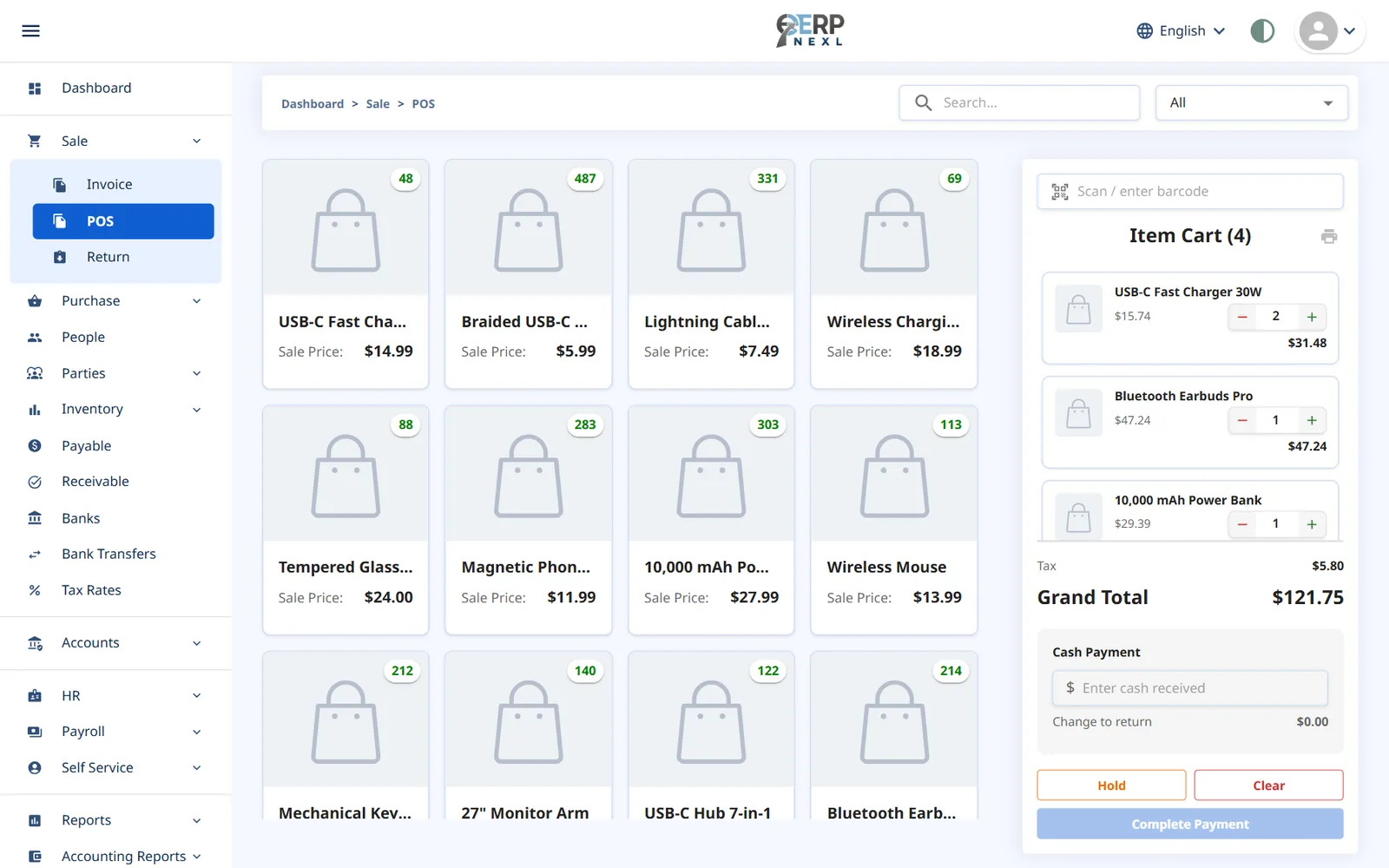Viewport: 1389px width, 868px height.
Task: Collapse the Sale menu chevron
Action: 197,141
